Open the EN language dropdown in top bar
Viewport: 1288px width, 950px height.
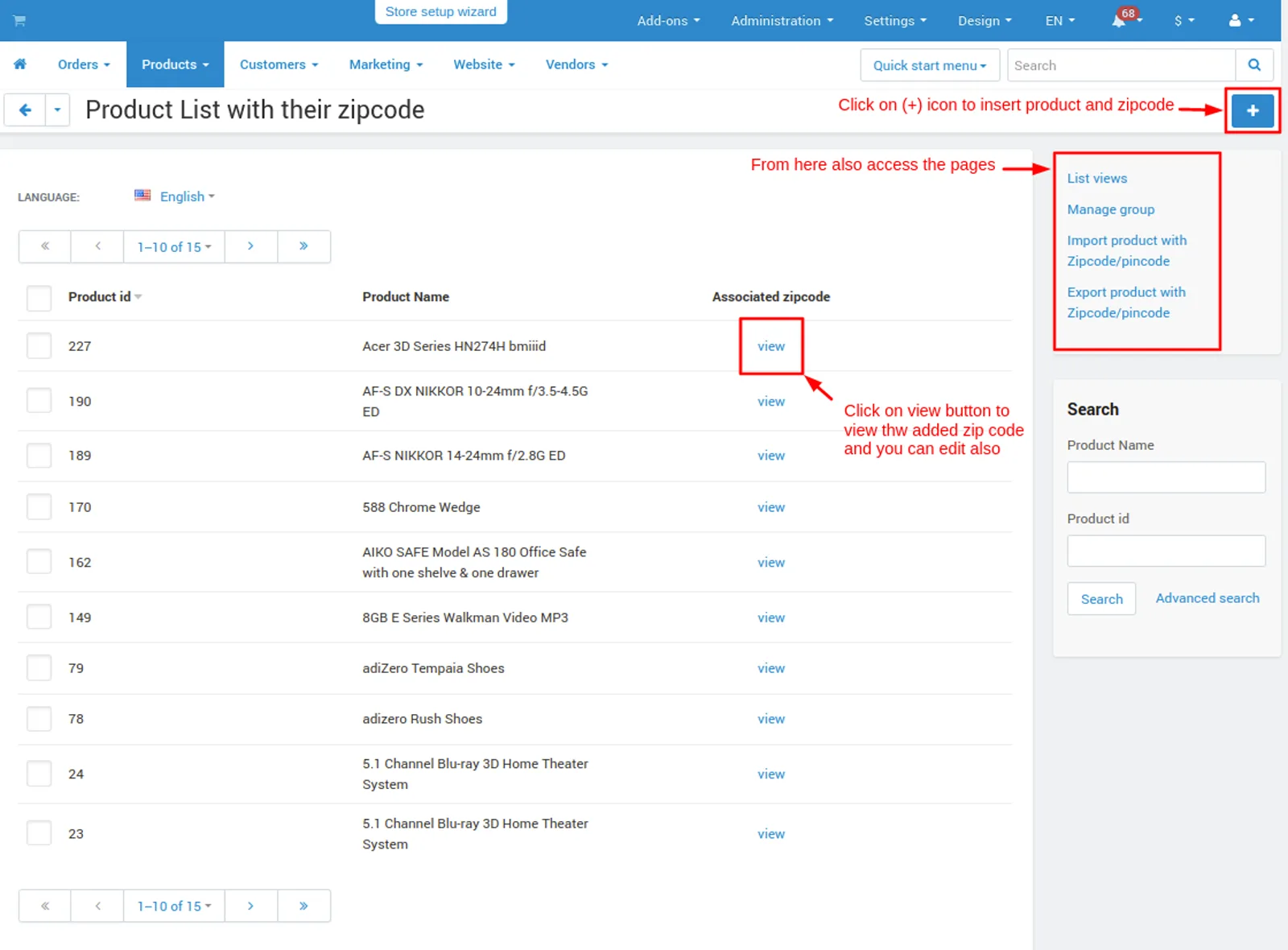(x=1060, y=21)
